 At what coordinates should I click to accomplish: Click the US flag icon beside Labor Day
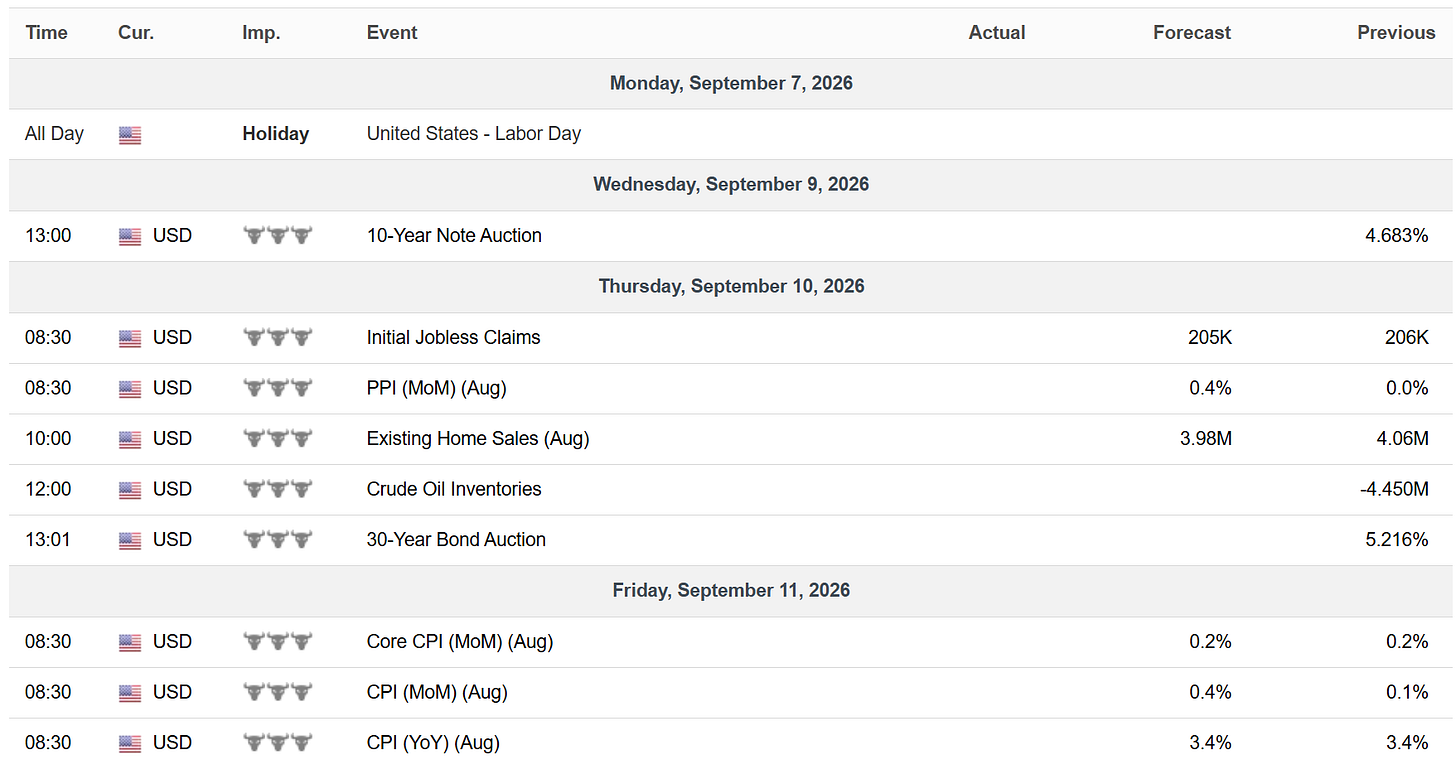(x=130, y=135)
